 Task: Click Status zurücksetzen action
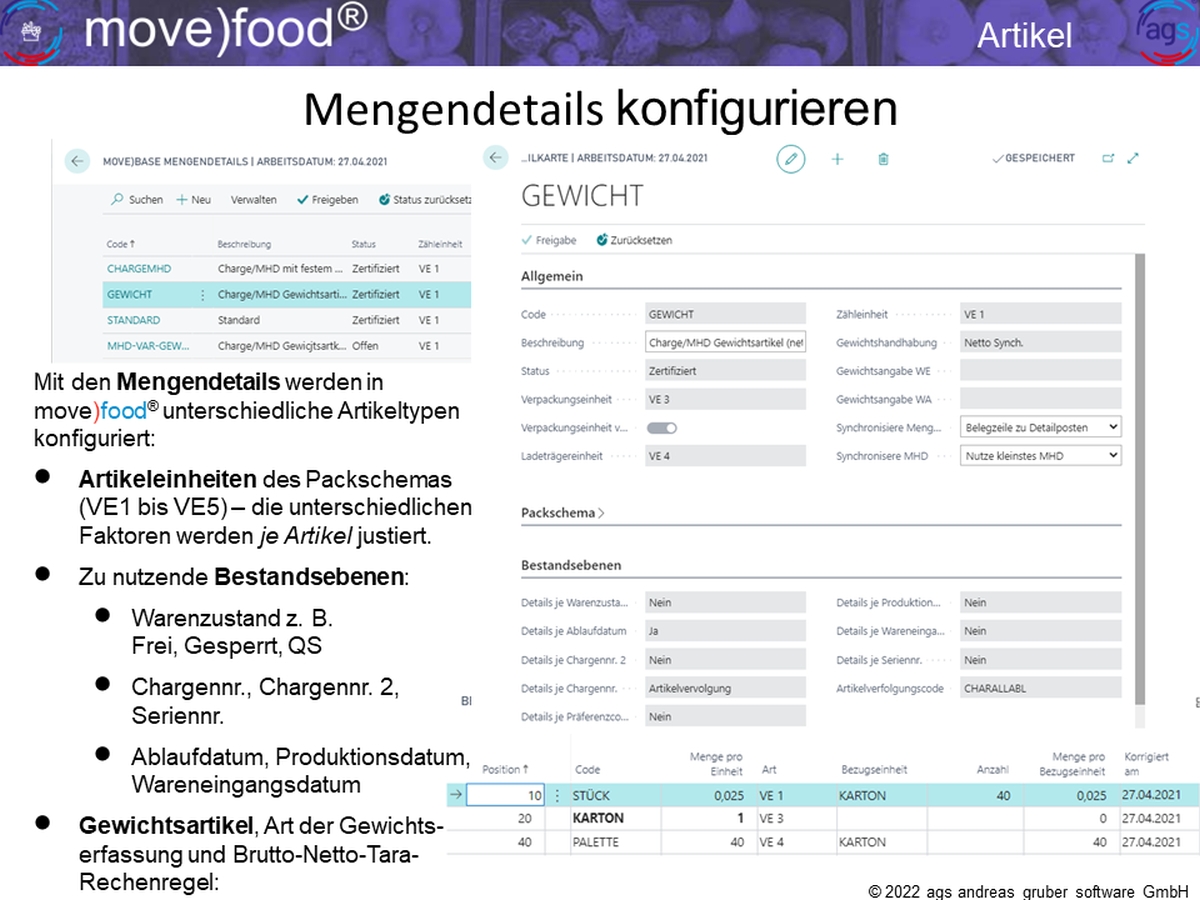[425, 200]
